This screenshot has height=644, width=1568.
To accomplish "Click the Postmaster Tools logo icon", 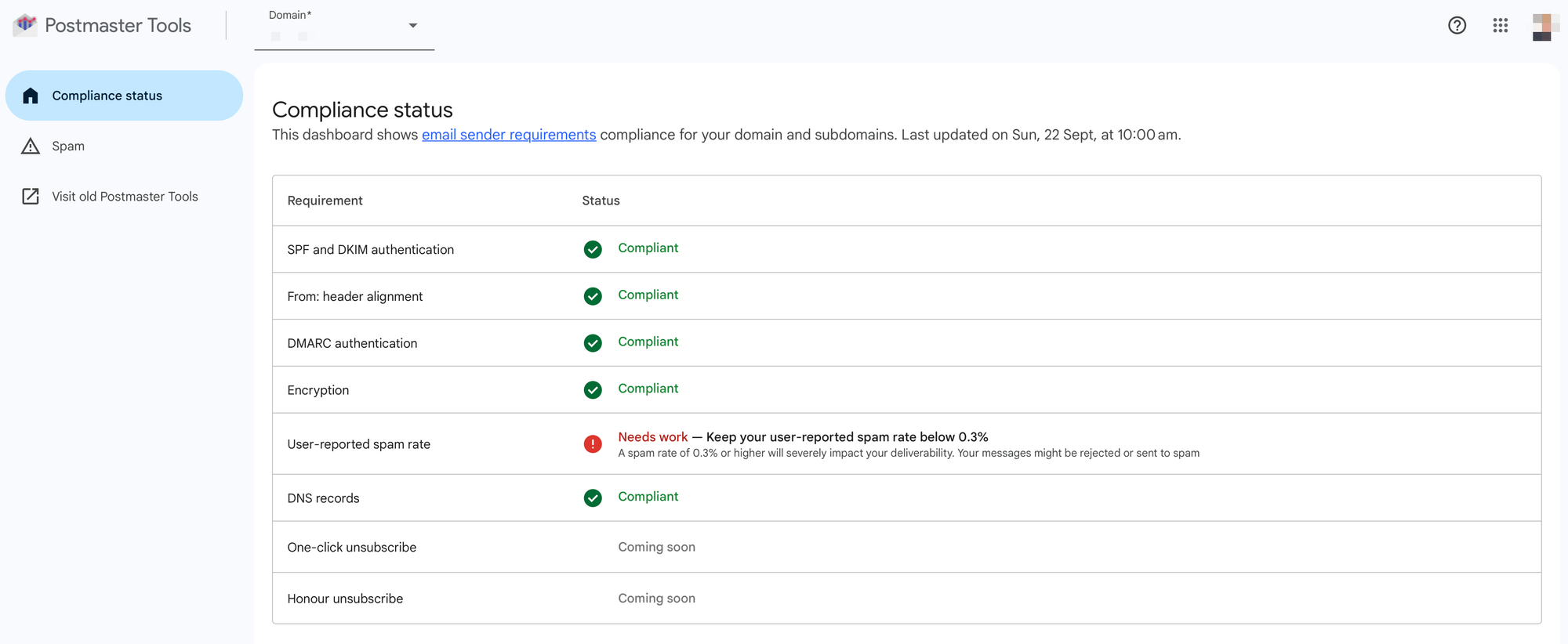I will click(25, 25).
